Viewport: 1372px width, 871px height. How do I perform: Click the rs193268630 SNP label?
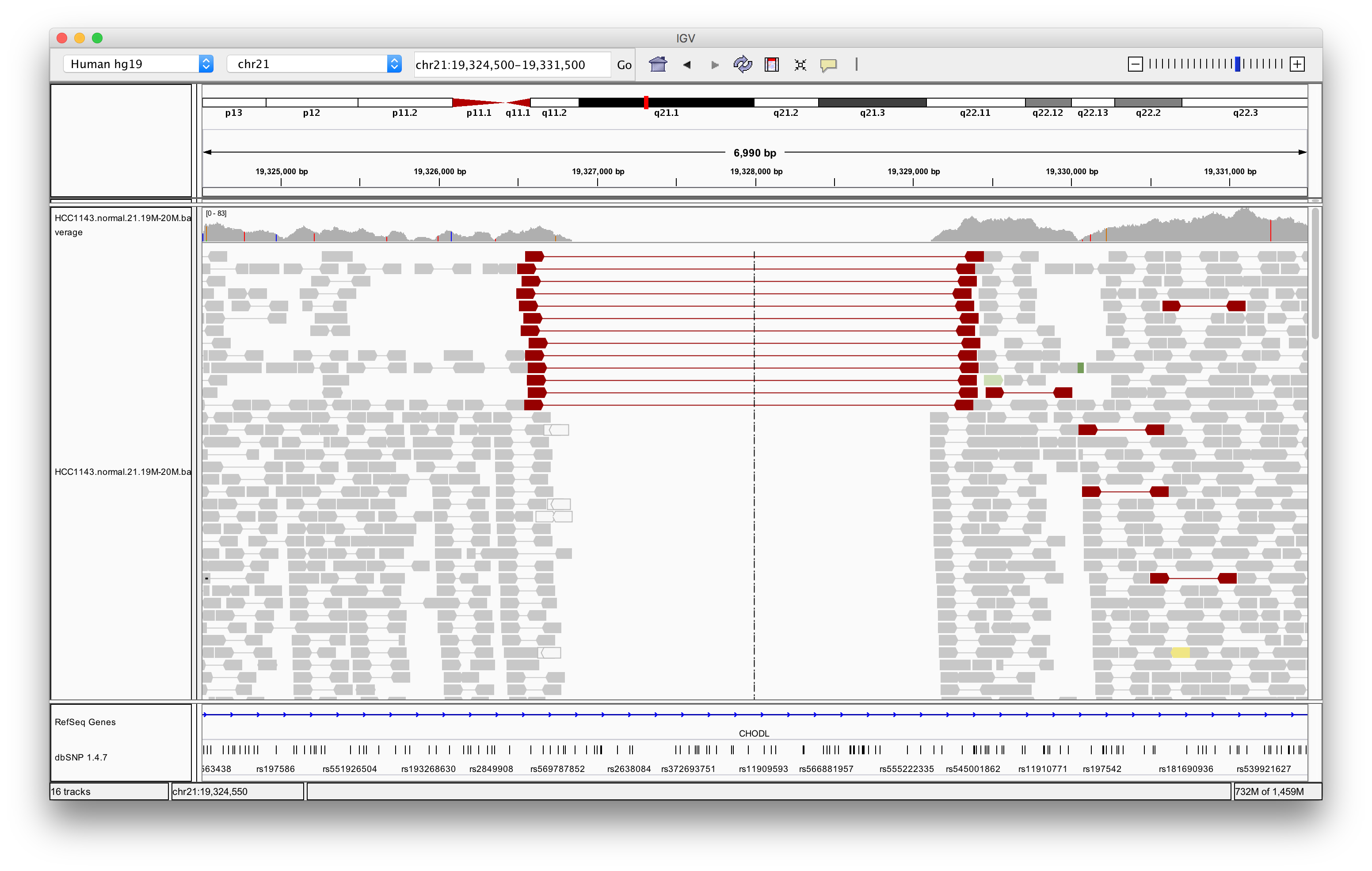[x=428, y=768]
